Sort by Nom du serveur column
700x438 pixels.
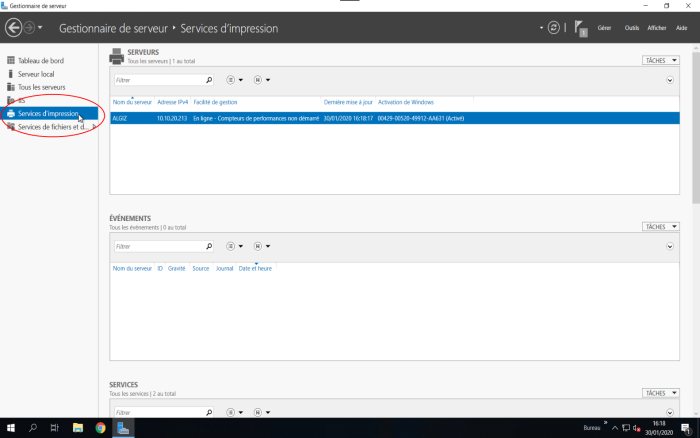coord(132,102)
